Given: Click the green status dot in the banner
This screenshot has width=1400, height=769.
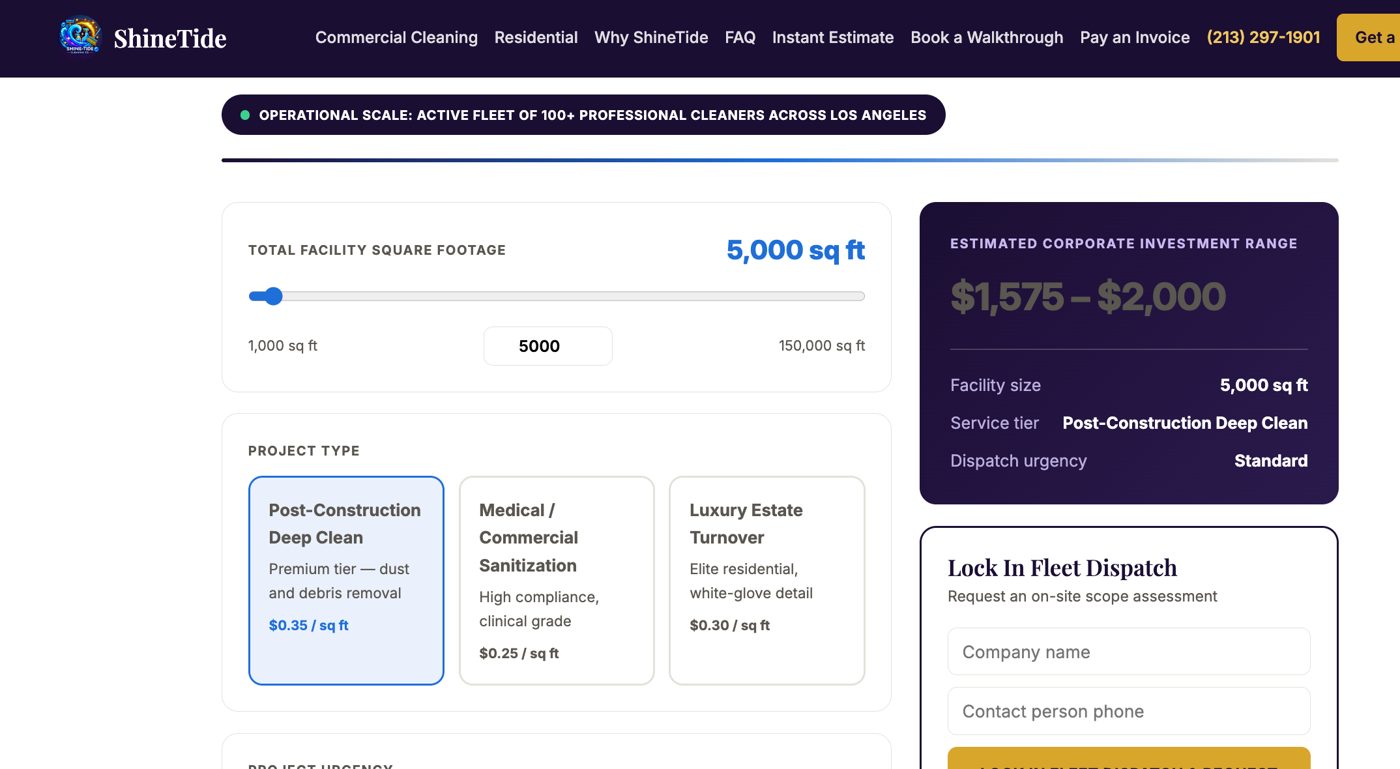Looking at the screenshot, I should tap(245, 115).
